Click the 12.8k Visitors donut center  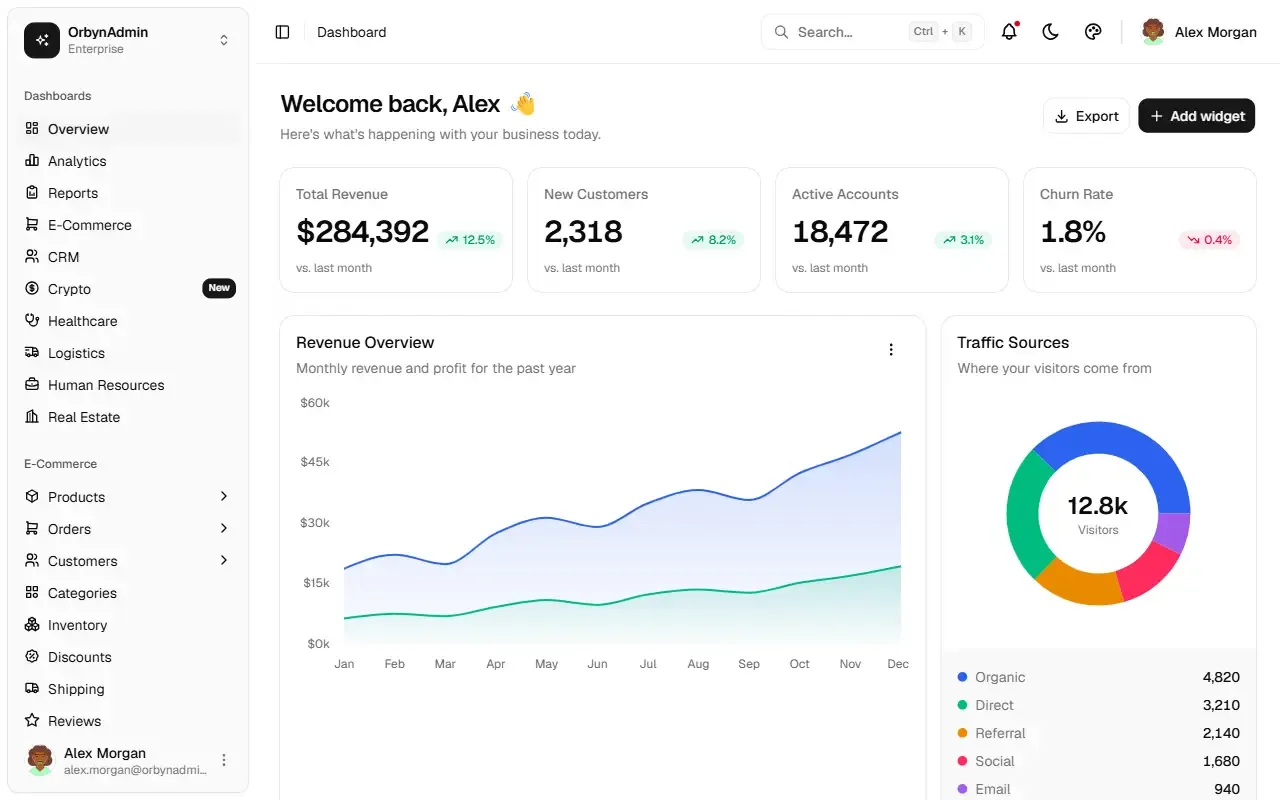coord(1098,514)
